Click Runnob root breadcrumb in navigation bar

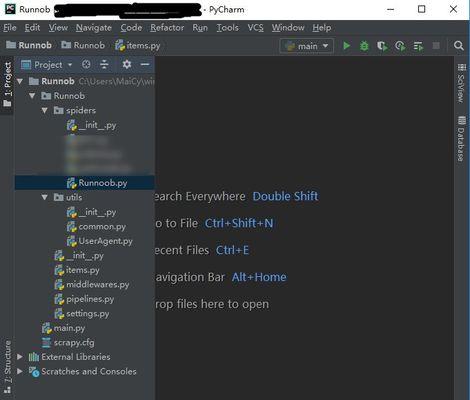[29, 45]
